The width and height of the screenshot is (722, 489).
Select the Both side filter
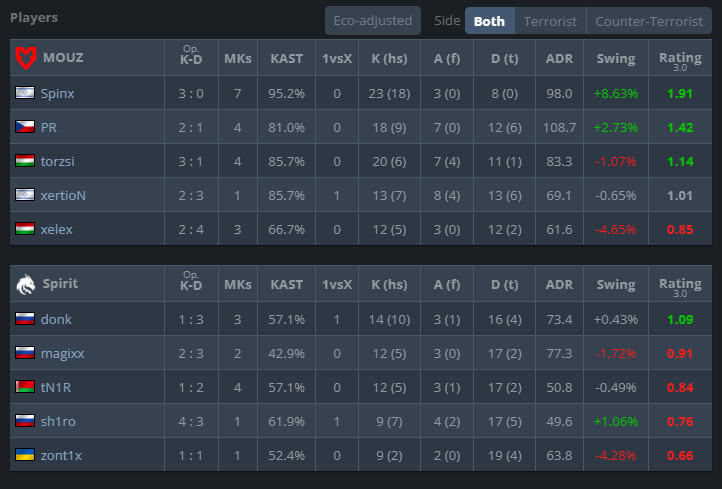[x=489, y=21]
